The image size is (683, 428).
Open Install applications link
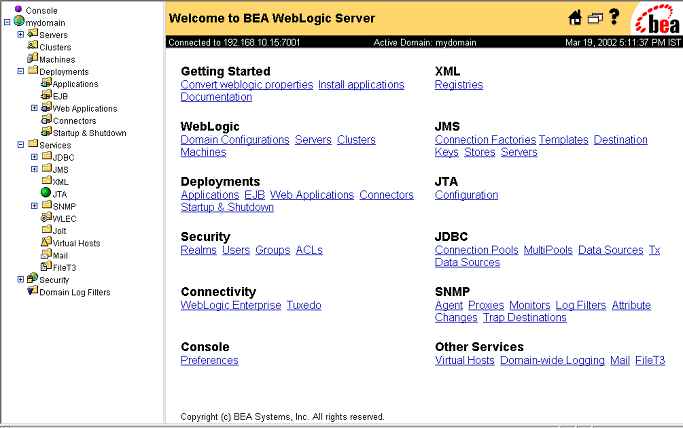point(361,84)
